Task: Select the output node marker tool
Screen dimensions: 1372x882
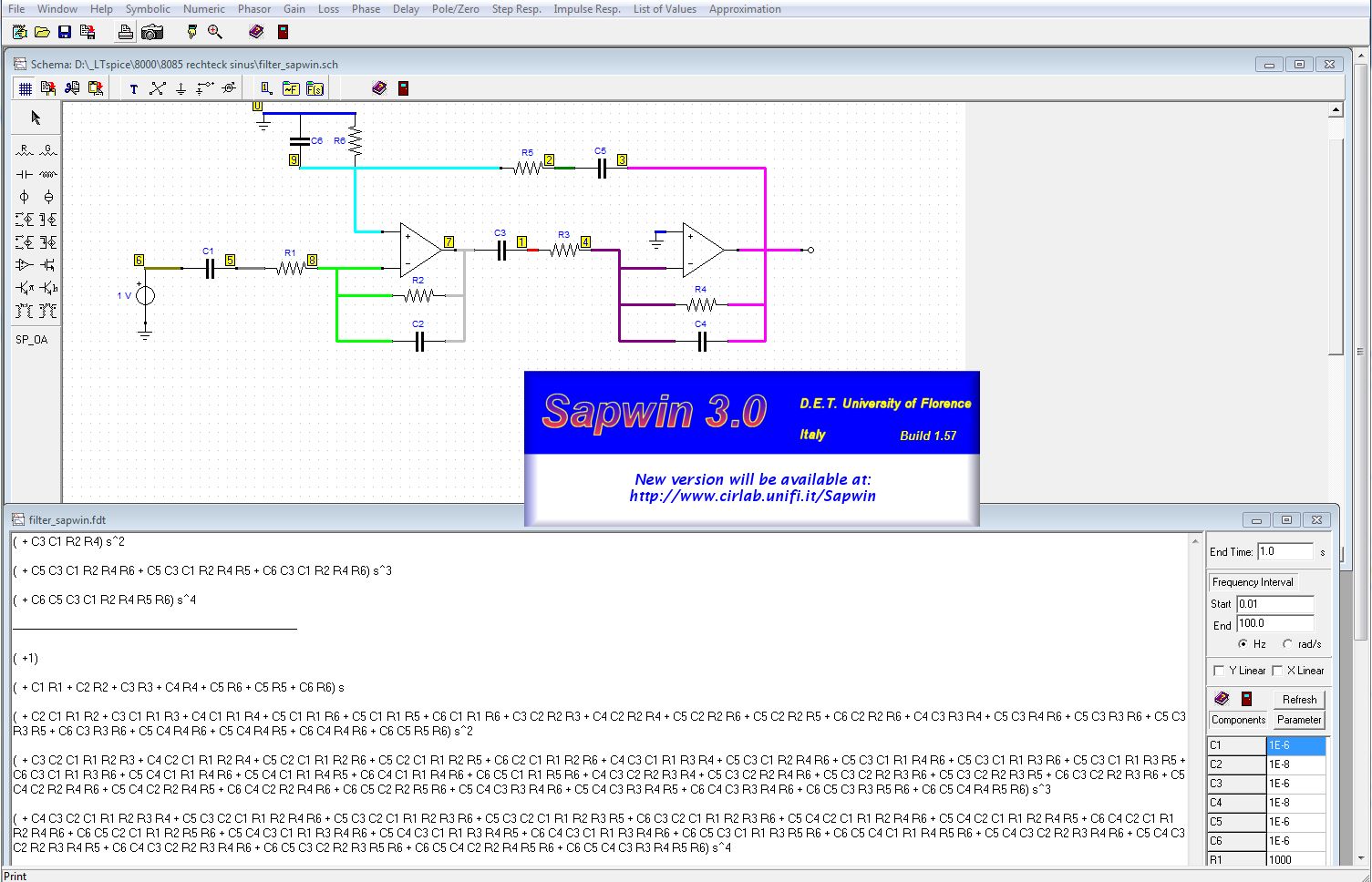Action: (205, 88)
